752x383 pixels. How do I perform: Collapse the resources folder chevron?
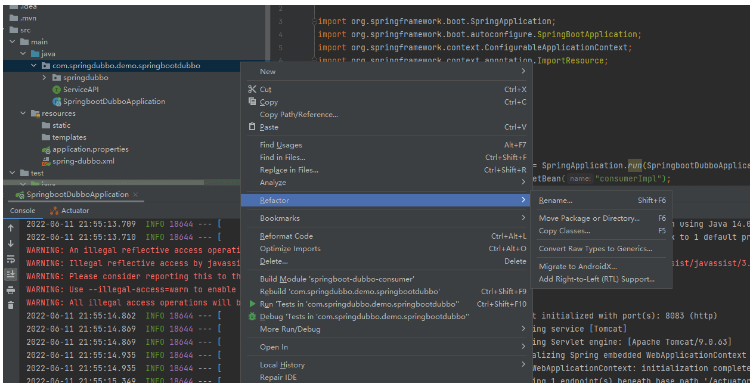click(23, 114)
